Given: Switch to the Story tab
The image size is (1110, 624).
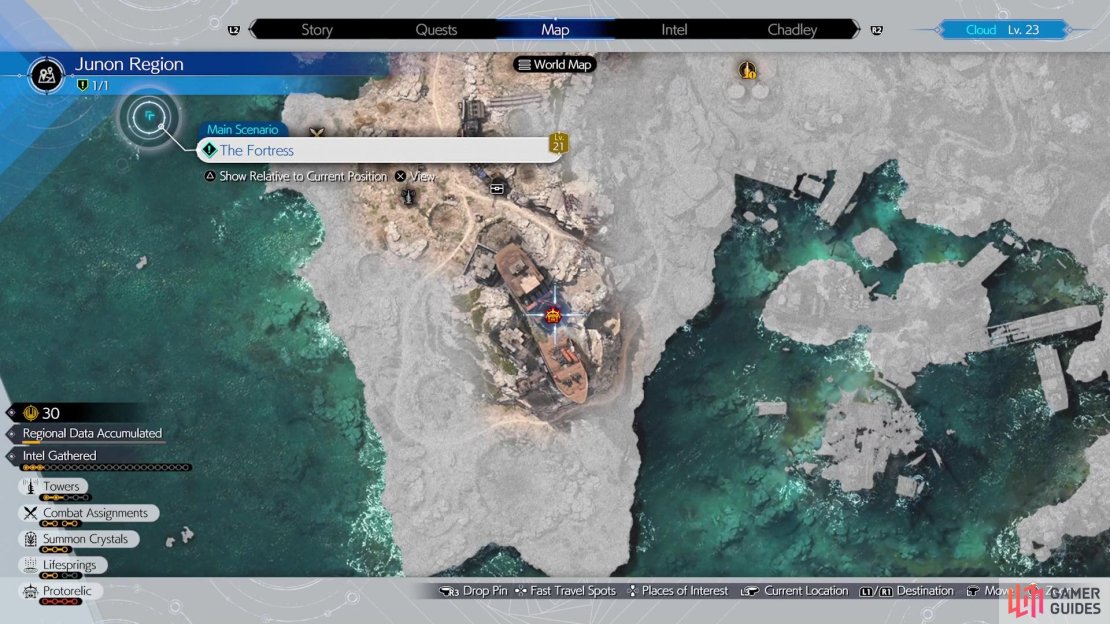Looking at the screenshot, I should pos(316,30).
